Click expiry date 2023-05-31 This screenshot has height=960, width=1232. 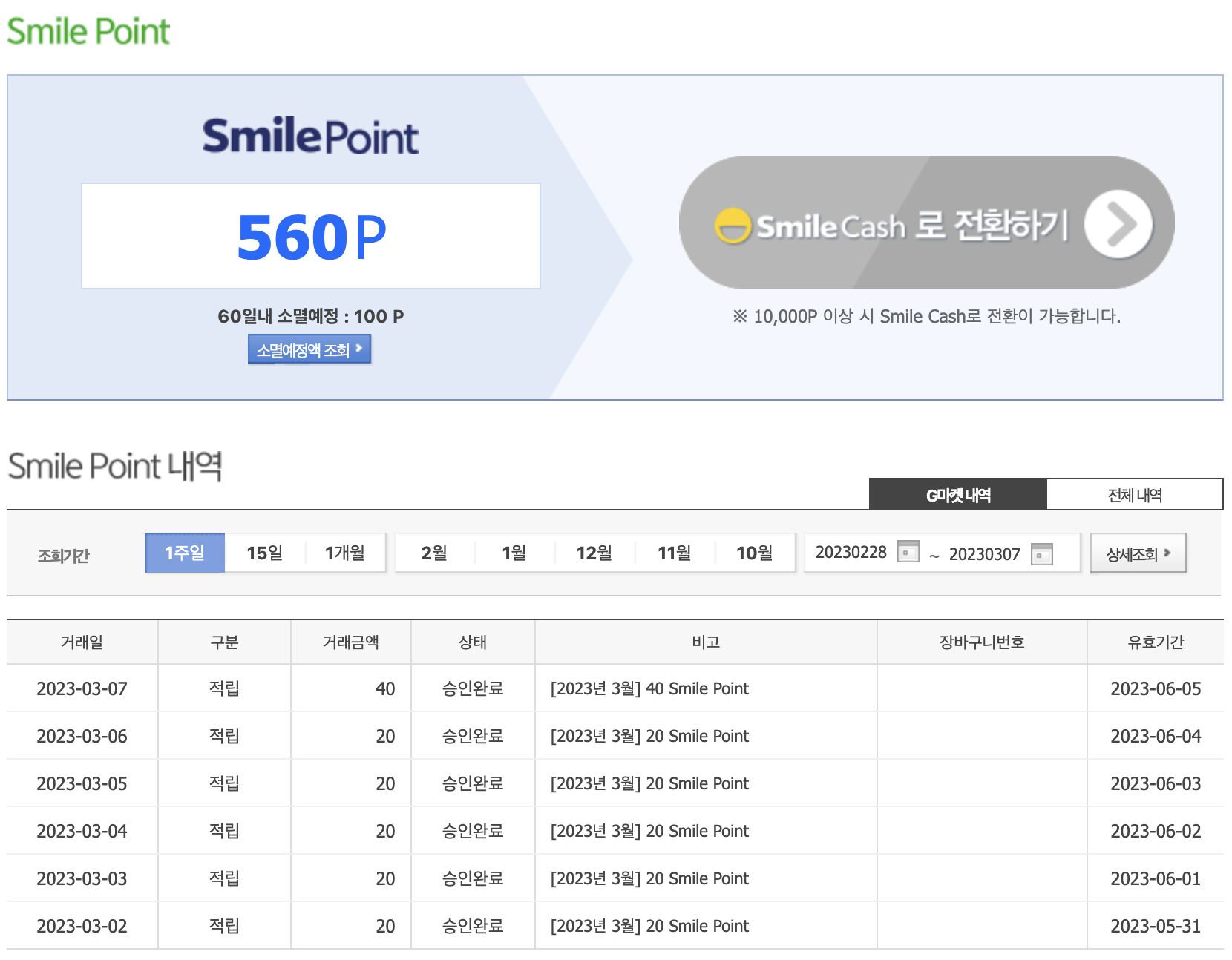[1156, 926]
